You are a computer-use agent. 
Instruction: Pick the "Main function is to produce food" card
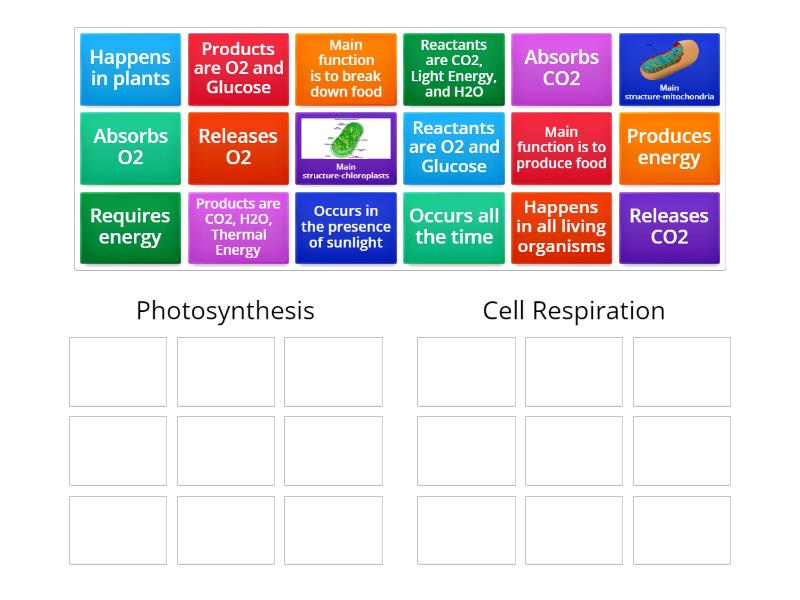pyautogui.click(x=561, y=148)
